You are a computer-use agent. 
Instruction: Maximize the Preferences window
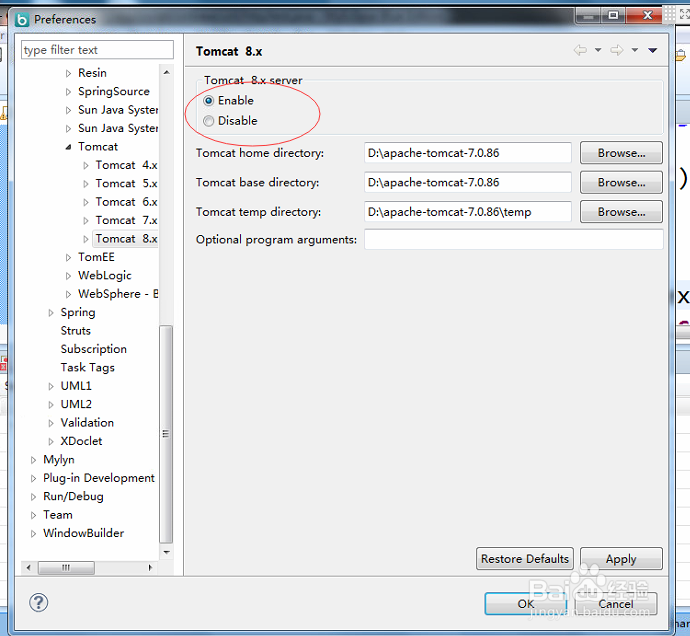click(613, 16)
